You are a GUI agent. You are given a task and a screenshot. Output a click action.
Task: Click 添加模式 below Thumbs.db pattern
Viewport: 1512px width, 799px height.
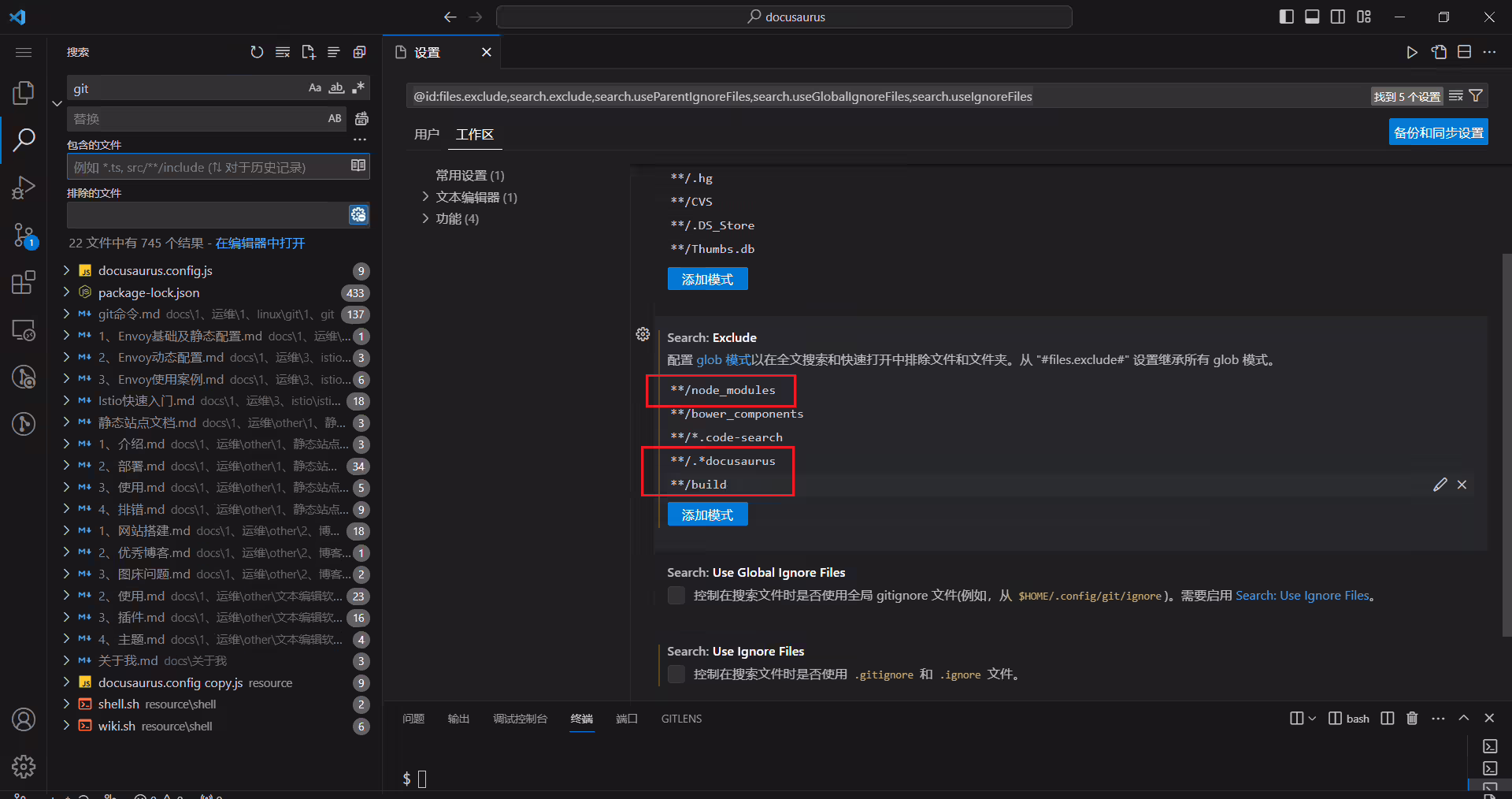(x=707, y=279)
